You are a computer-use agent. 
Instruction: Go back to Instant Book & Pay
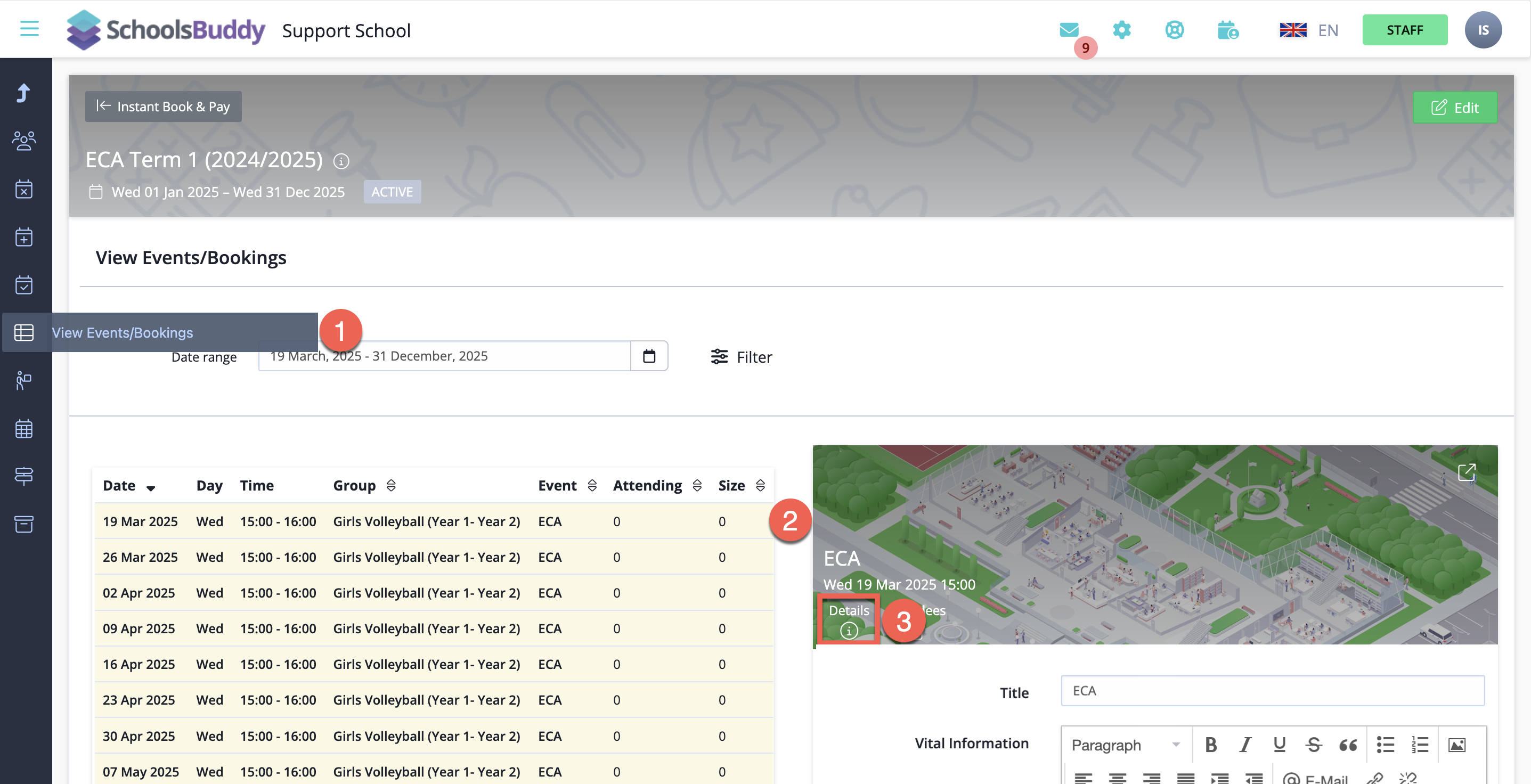pos(164,107)
